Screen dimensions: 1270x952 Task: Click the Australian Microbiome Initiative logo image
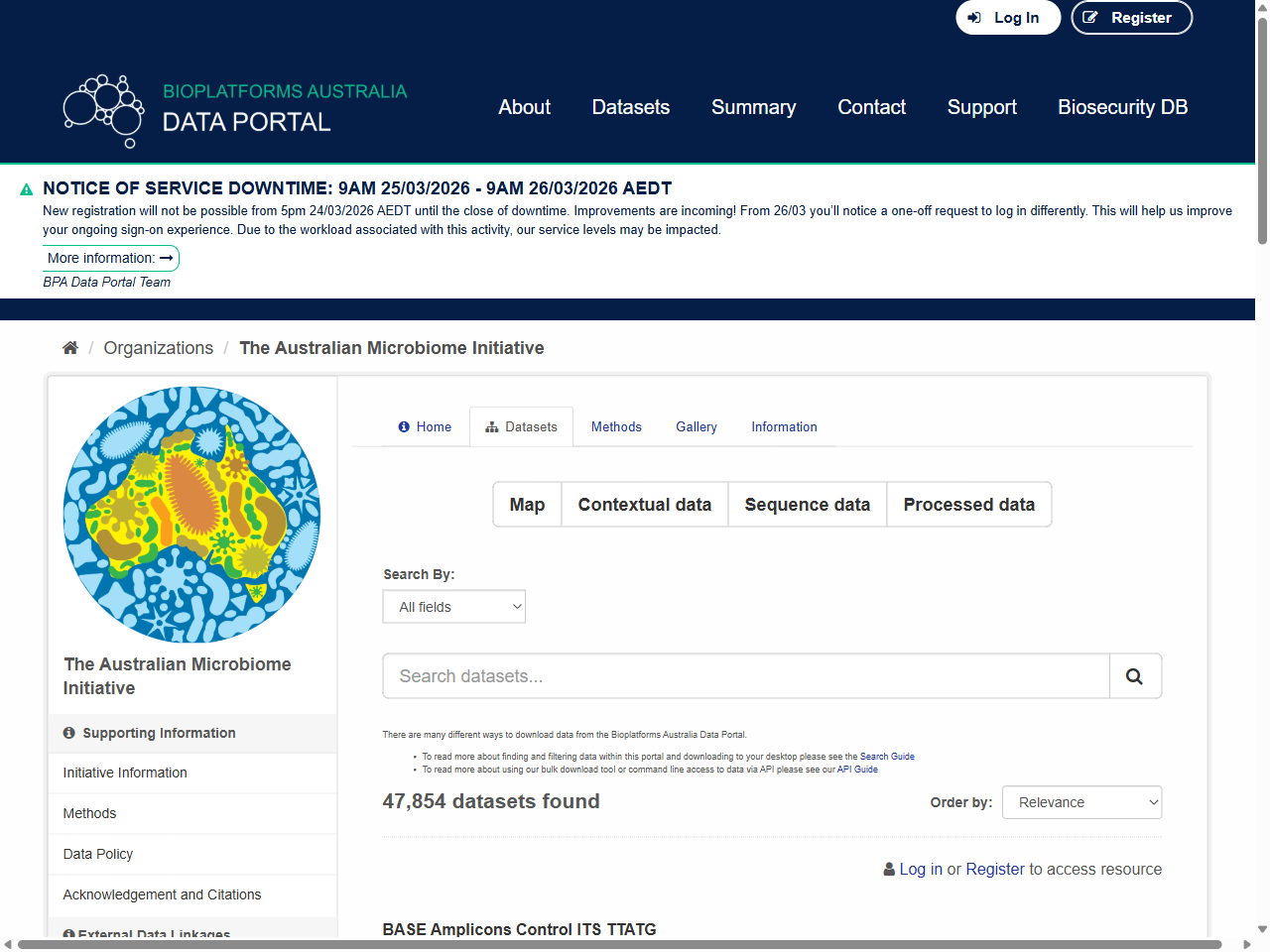pyautogui.click(x=191, y=515)
